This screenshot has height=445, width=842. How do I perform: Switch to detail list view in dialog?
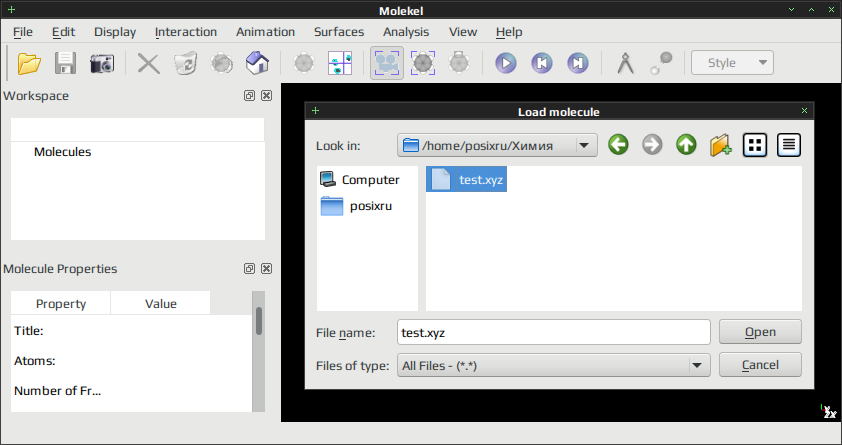[x=789, y=145]
